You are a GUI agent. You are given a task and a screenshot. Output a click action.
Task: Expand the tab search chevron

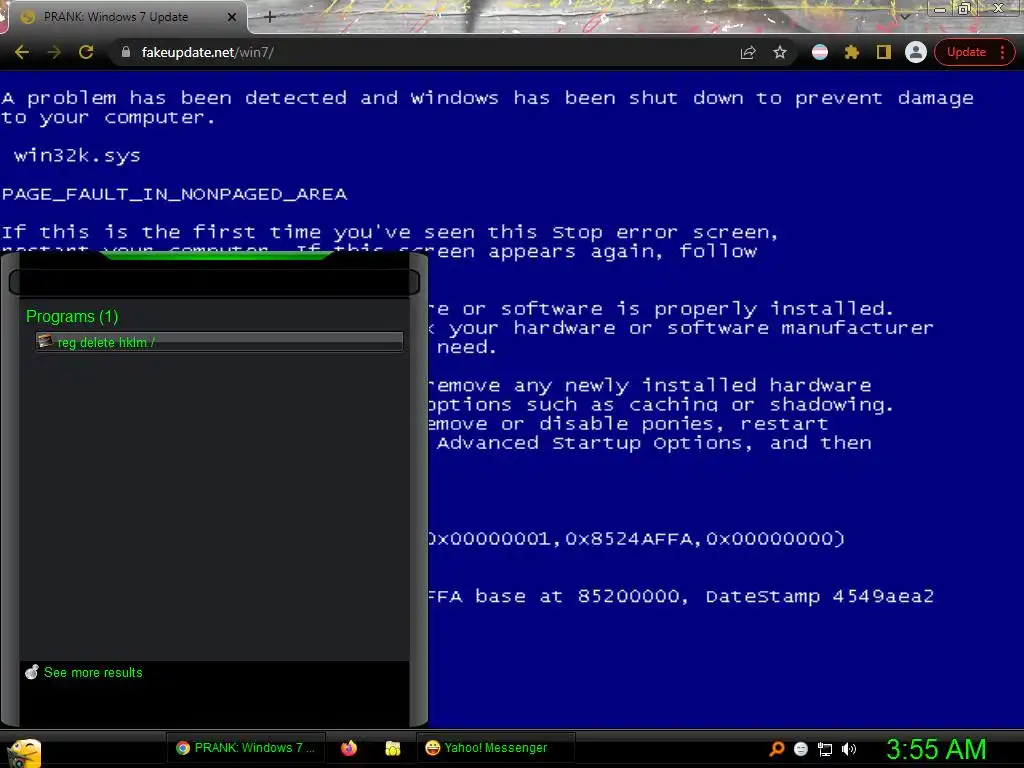(x=904, y=16)
